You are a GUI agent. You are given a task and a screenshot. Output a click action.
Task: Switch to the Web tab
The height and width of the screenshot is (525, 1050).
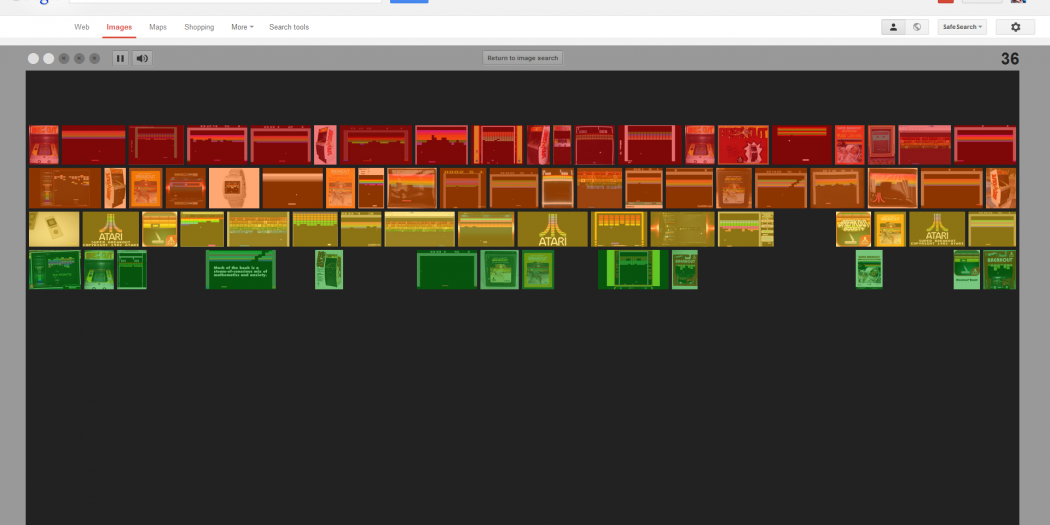(x=82, y=27)
